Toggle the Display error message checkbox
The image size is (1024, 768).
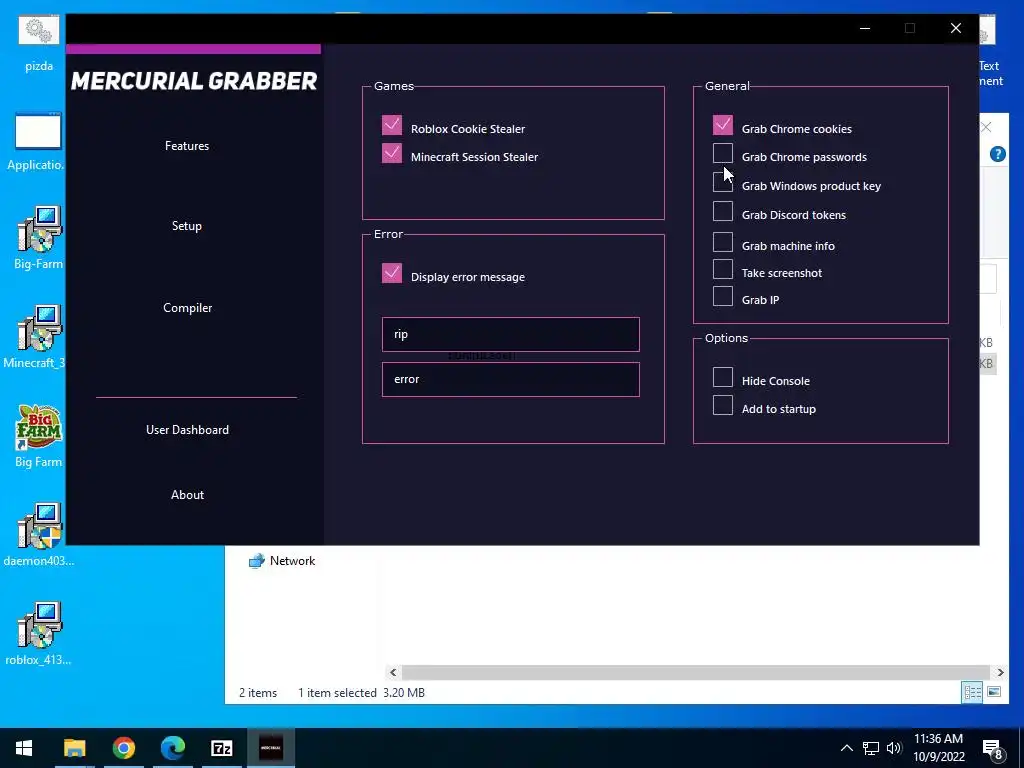pyautogui.click(x=392, y=273)
